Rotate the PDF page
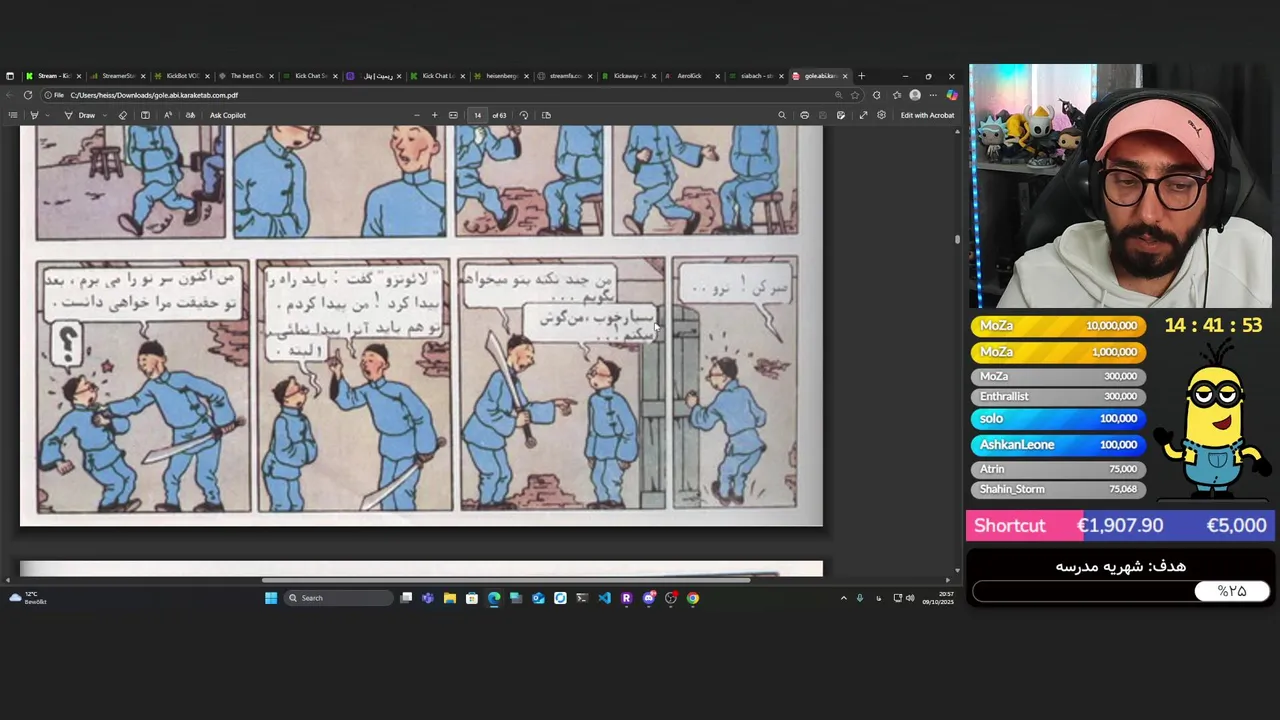This screenshot has height=720, width=1280. (x=524, y=115)
